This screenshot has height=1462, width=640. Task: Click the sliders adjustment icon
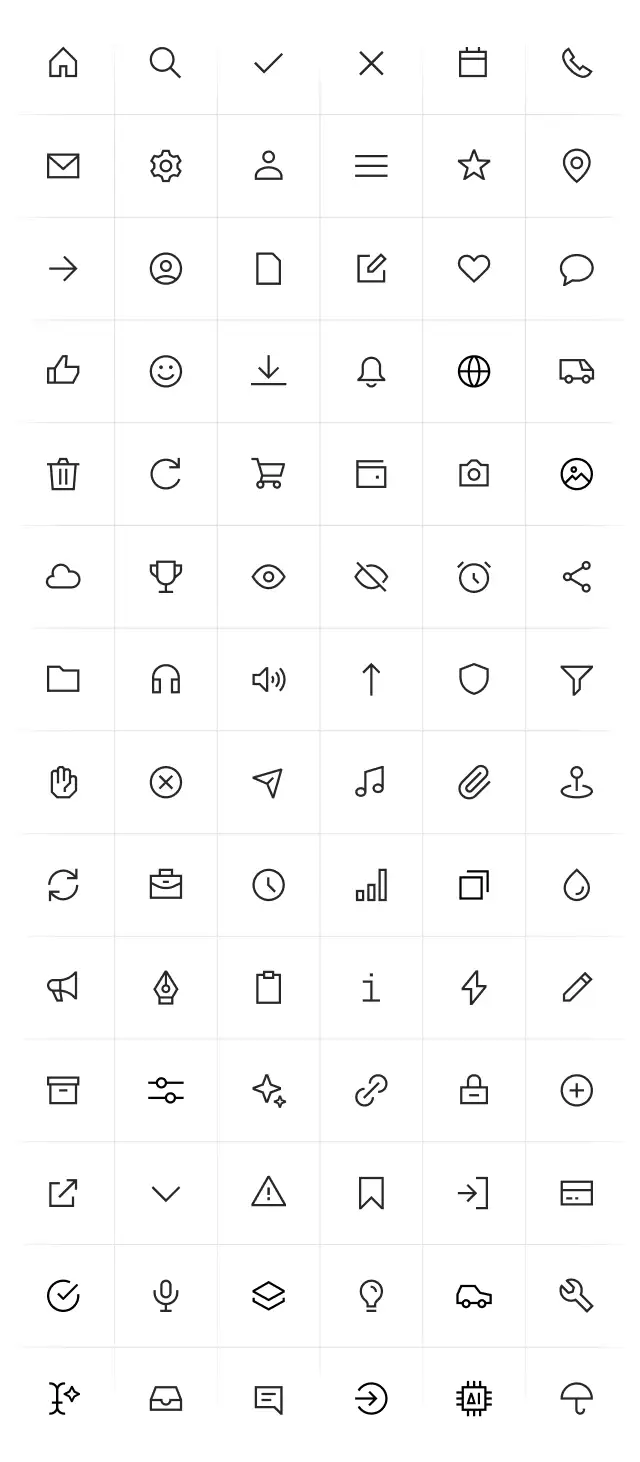[x=166, y=1090]
